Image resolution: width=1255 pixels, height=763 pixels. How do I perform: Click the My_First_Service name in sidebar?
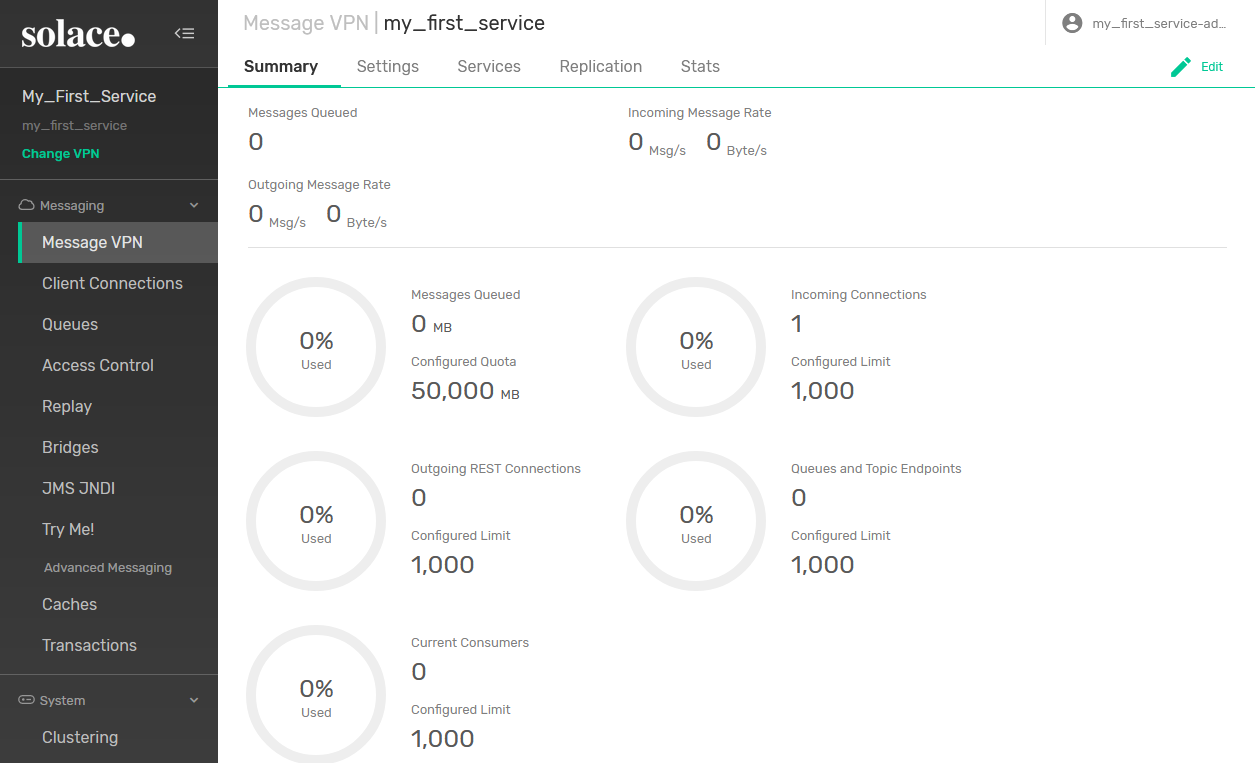click(x=89, y=96)
